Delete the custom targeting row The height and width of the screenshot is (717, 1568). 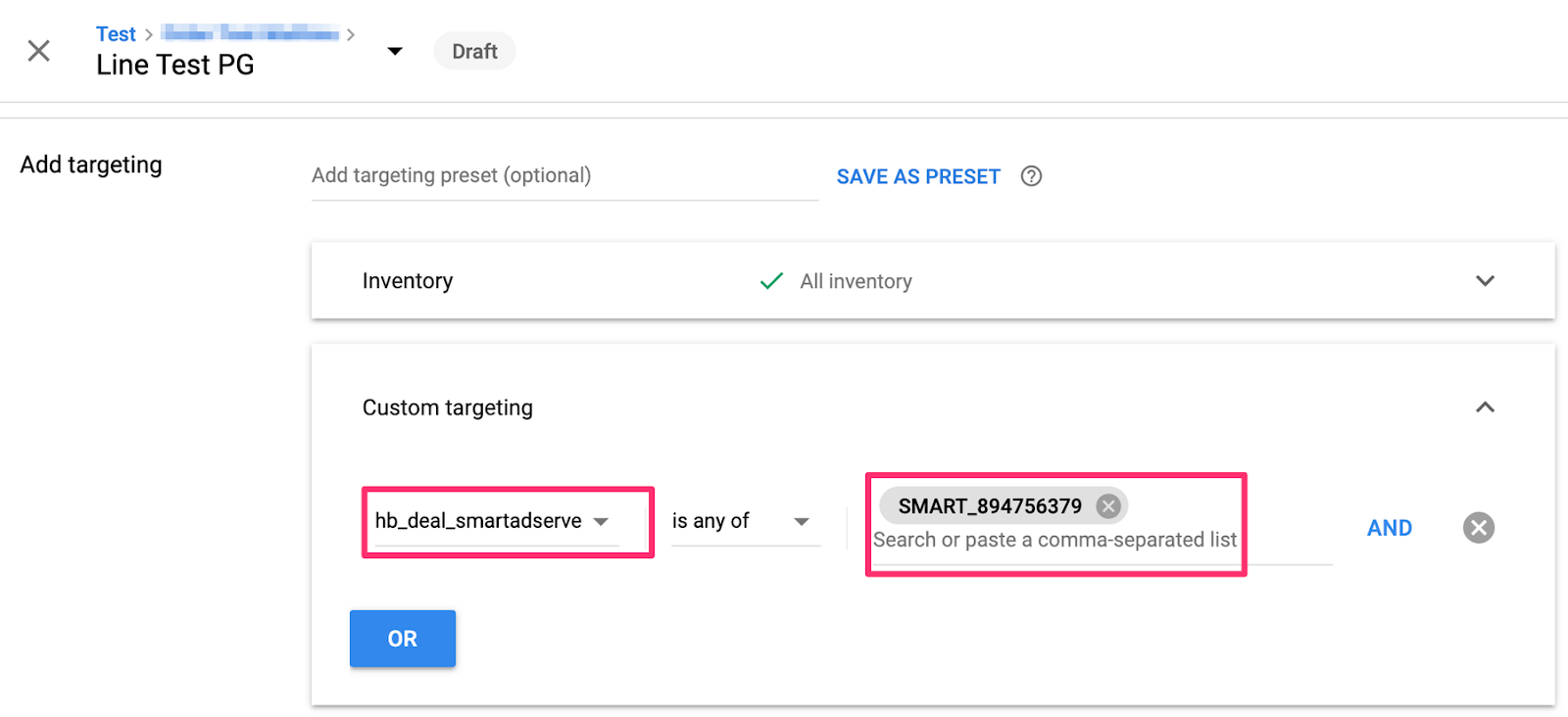(1478, 528)
